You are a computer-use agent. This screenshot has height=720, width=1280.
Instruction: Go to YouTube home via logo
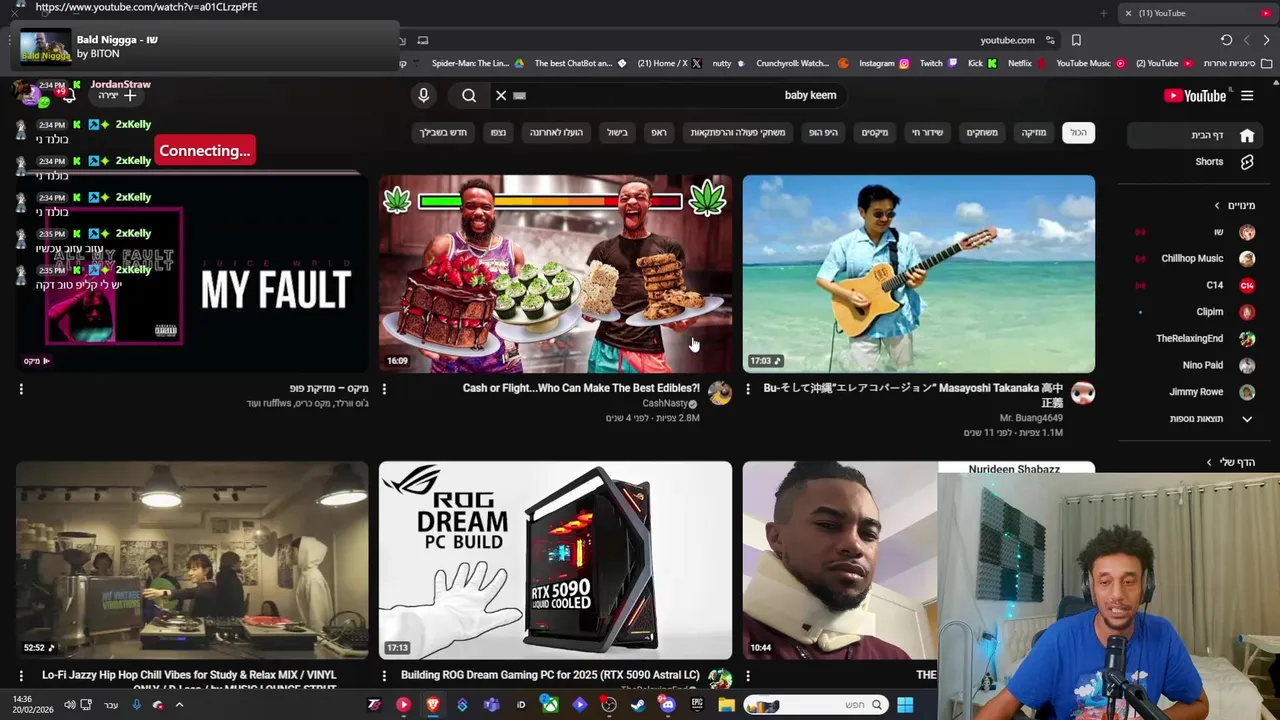click(1195, 96)
